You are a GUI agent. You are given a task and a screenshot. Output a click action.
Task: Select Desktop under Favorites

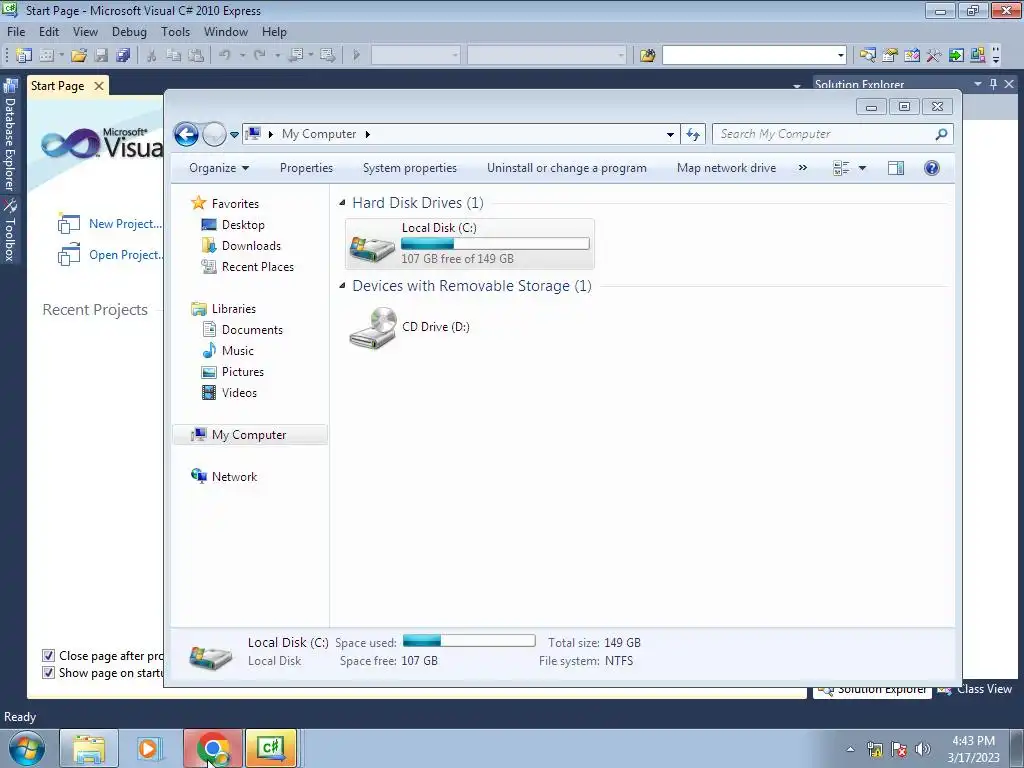pyautogui.click(x=243, y=225)
